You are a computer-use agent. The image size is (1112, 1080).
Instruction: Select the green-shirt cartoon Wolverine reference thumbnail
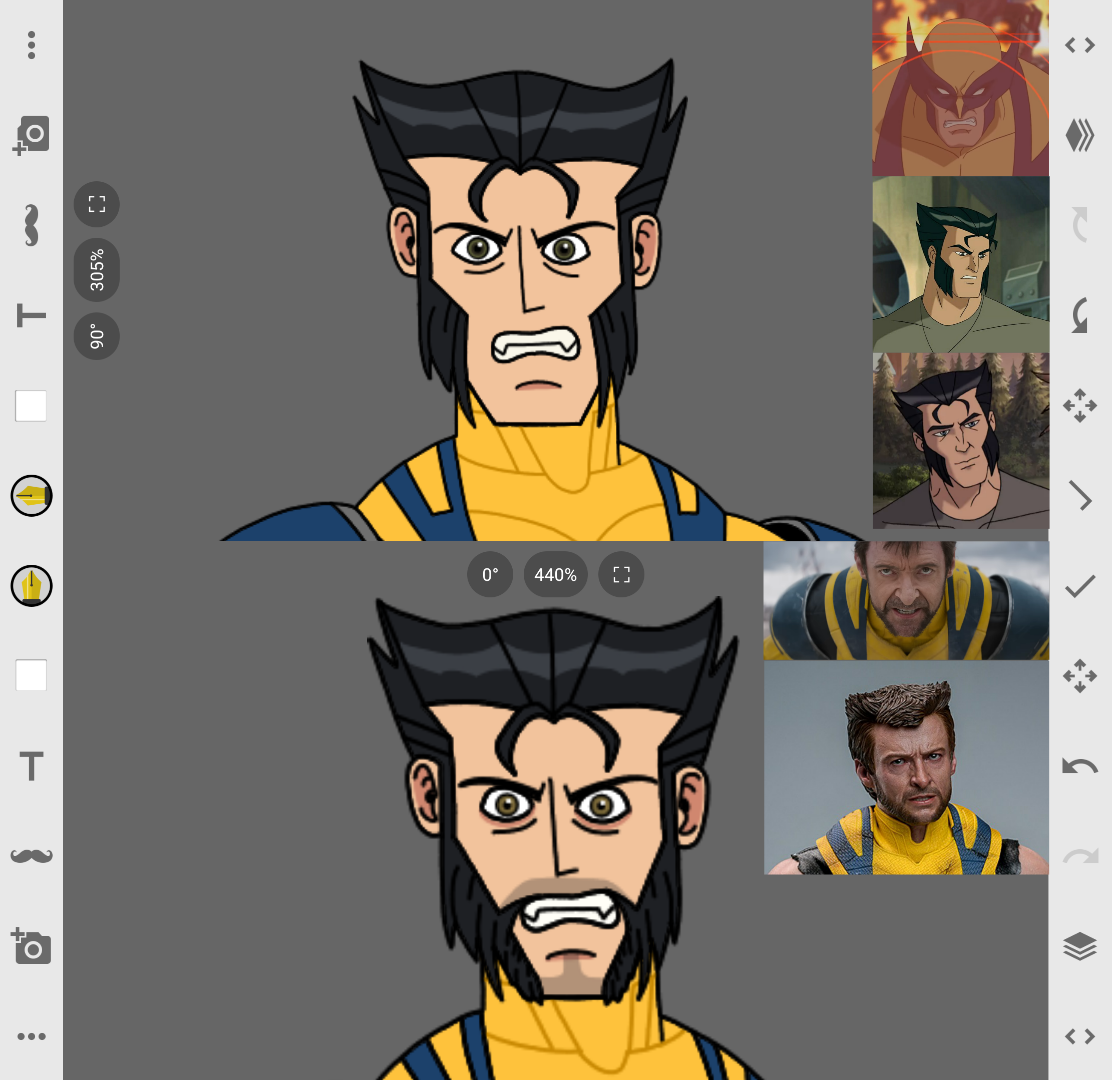tap(960, 264)
